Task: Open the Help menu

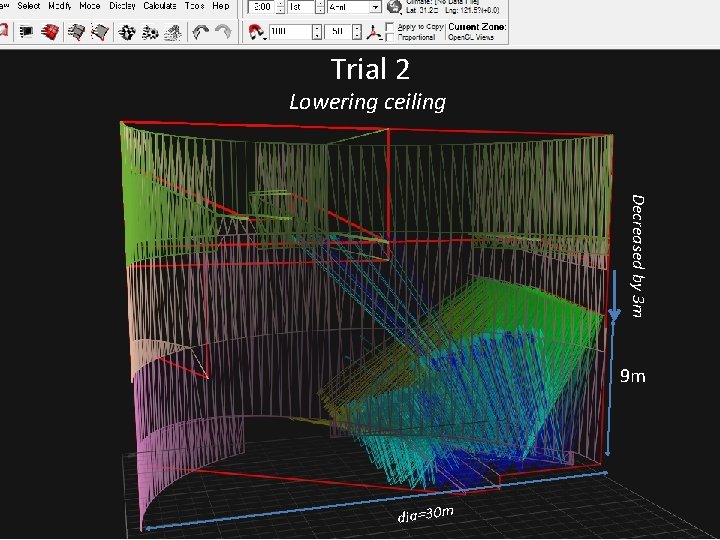Action: click(x=221, y=6)
